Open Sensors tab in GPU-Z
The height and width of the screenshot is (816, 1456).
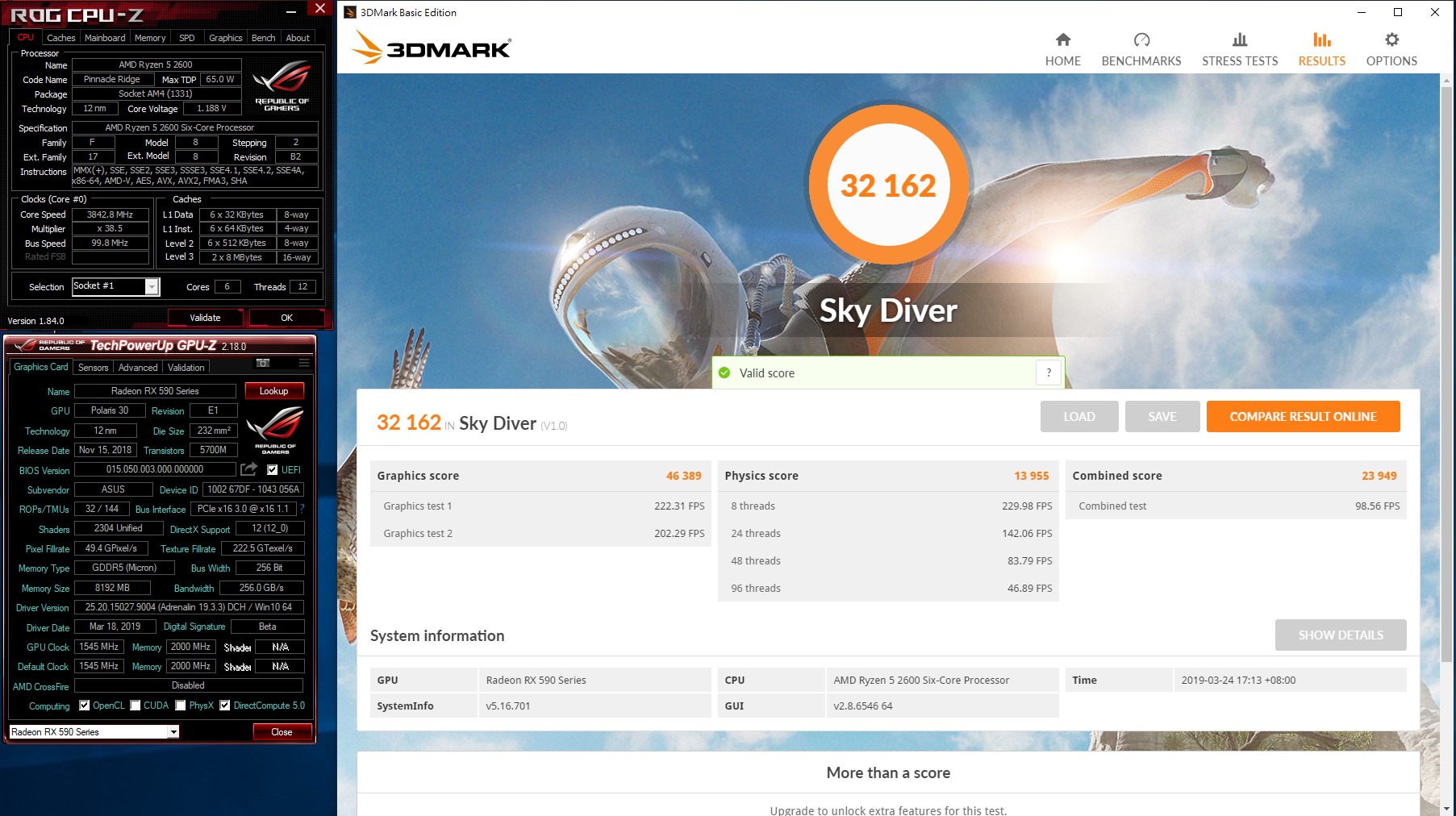pos(93,368)
